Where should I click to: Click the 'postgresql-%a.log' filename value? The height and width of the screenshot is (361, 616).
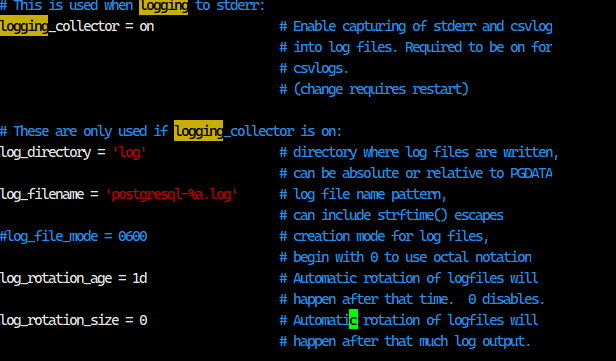(172, 194)
